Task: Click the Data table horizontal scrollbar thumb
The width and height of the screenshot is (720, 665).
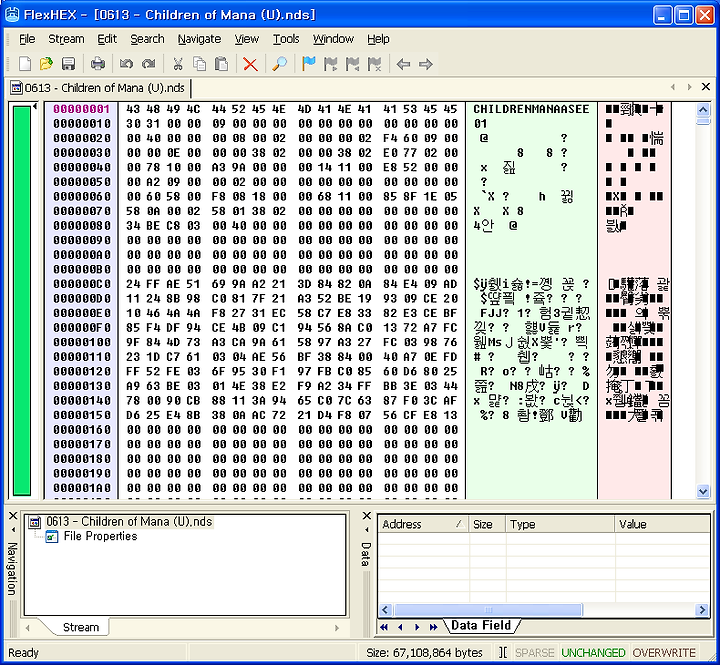Action: [x=488, y=610]
